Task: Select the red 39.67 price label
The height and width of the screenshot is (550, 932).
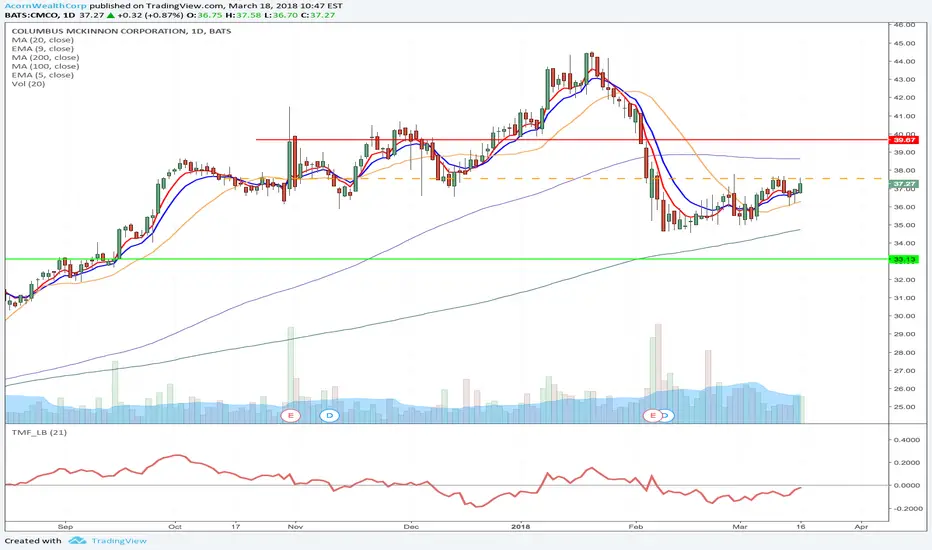Action: click(x=903, y=140)
